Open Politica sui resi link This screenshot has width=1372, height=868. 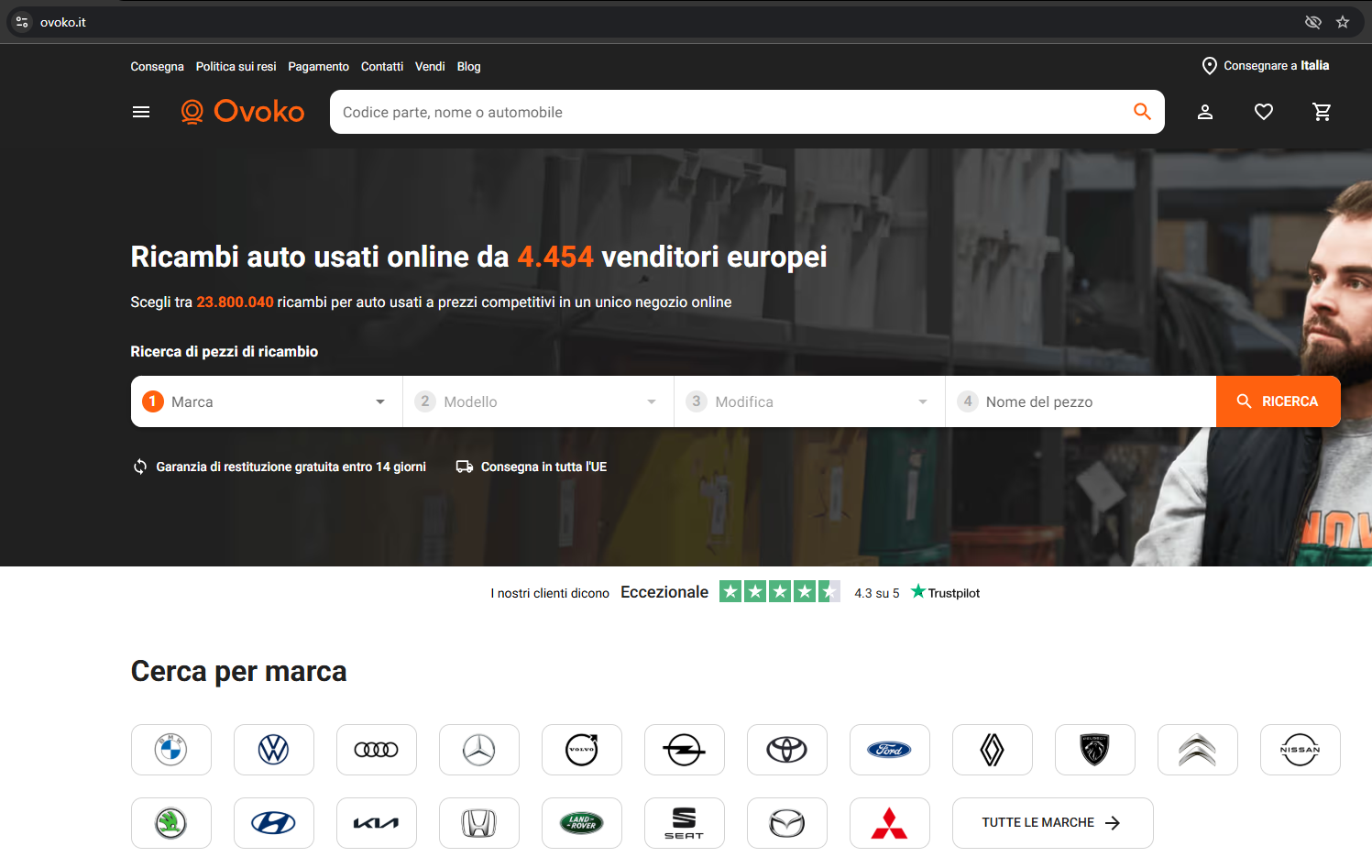[236, 67]
